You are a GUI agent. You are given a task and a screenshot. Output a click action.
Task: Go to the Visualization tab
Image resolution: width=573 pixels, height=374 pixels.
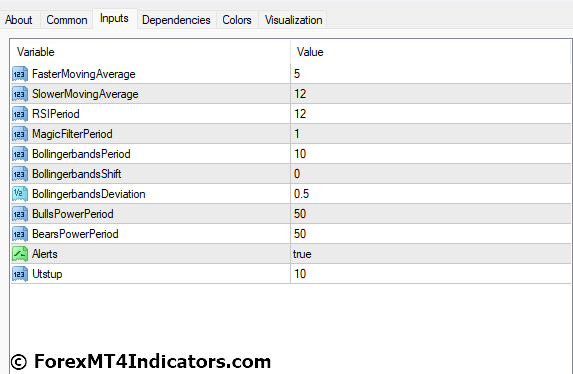293,20
